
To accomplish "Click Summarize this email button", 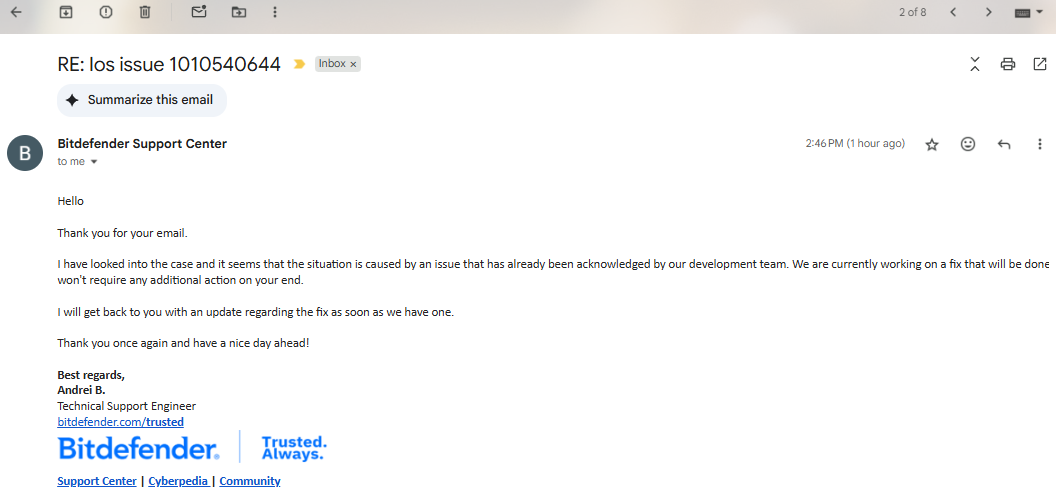I will (141, 100).
